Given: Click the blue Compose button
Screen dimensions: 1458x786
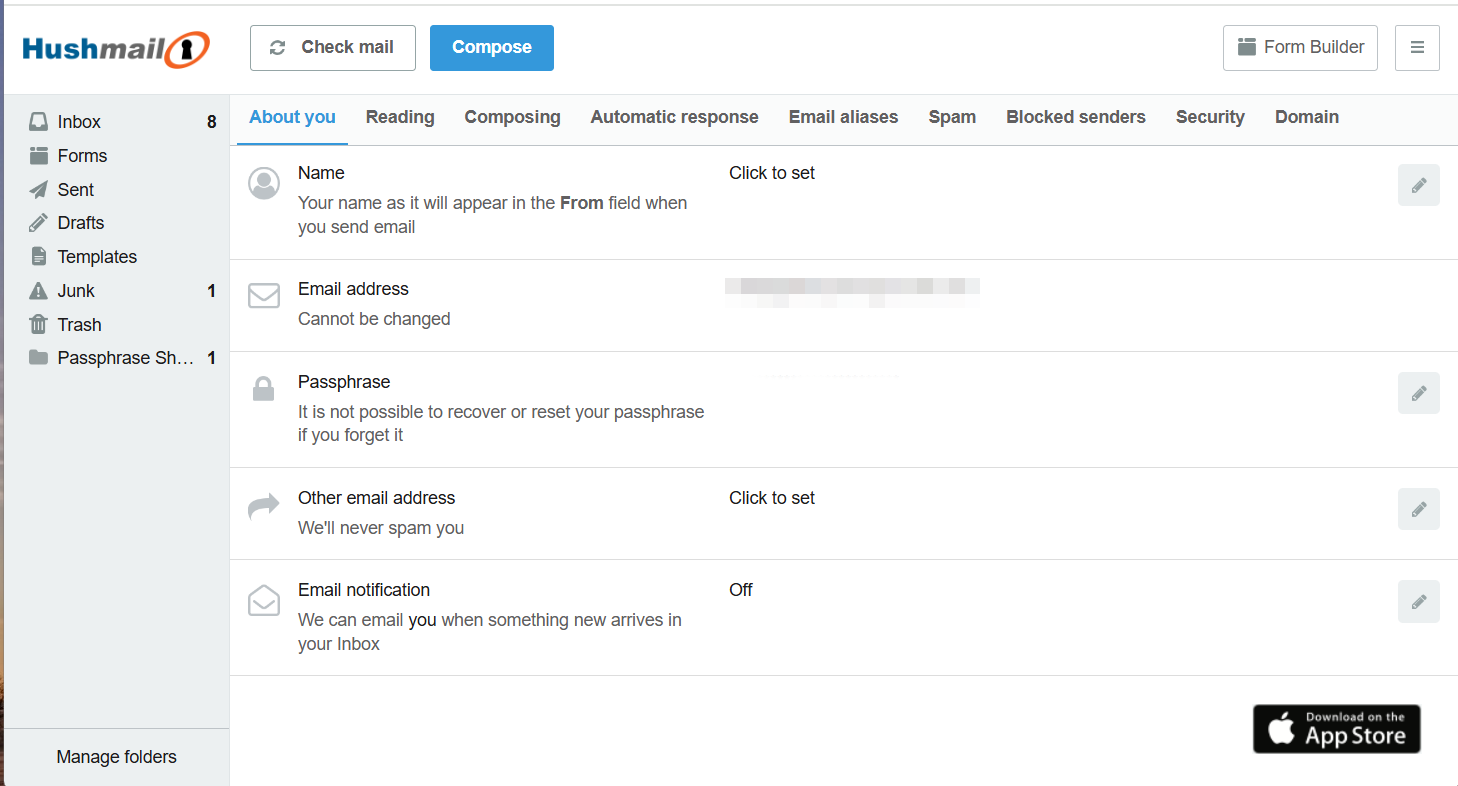Looking at the screenshot, I should (492, 48).
